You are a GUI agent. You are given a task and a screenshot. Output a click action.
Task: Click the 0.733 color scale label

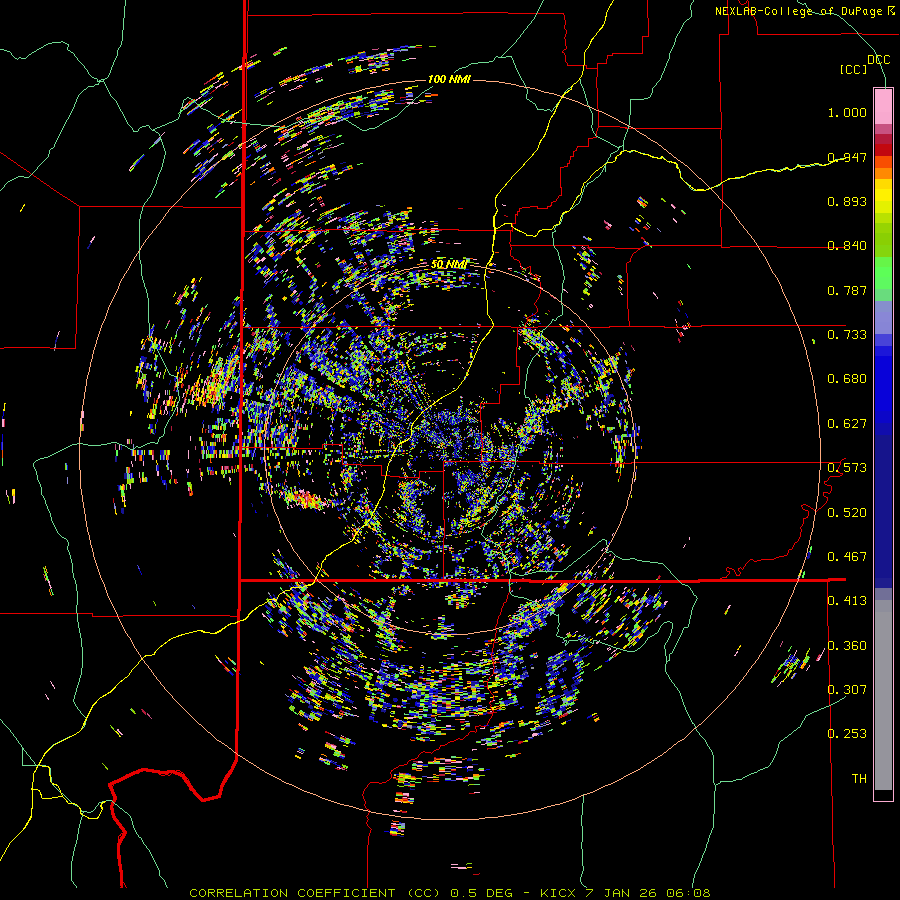[x=847, y=335]
